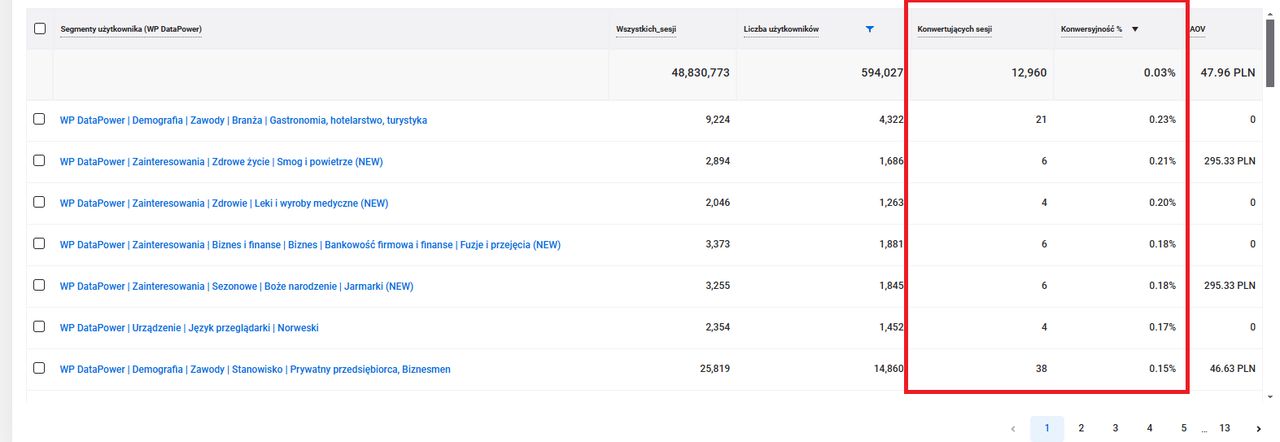The width and height of the screenshot is (1280, 442).
Task: Click the users value 14,860
Action: pos(888,369)
